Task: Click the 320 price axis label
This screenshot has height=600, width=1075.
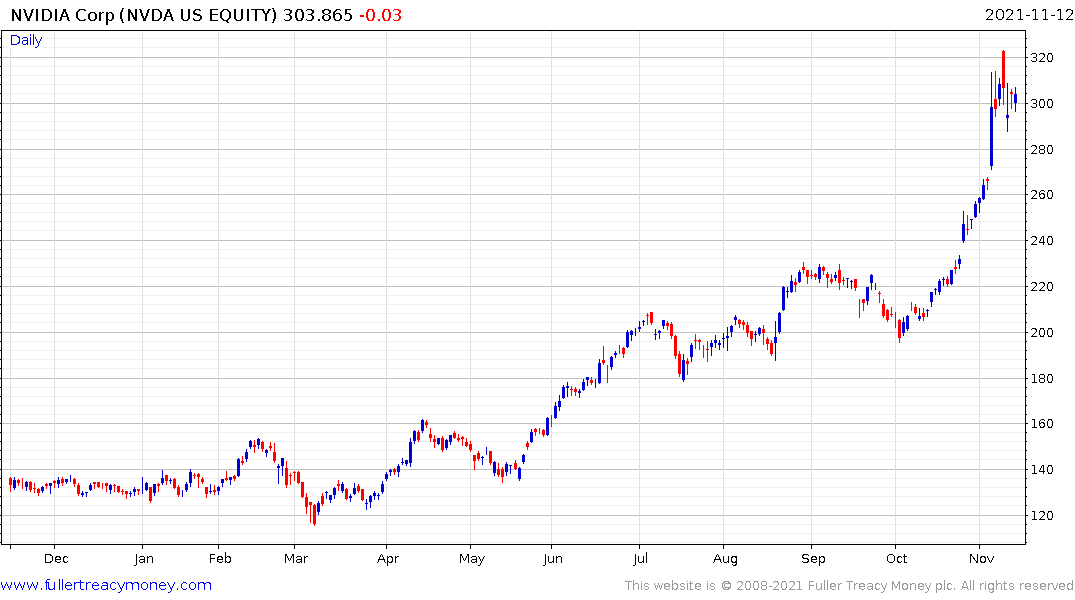Action: click(1042, 58)
